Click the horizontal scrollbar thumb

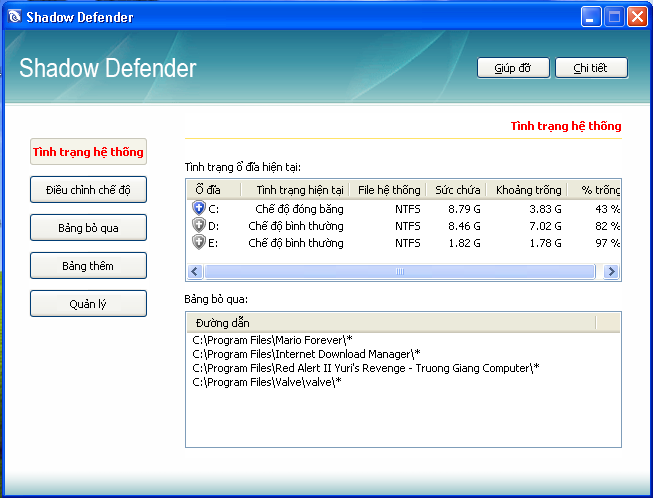pyautogui.click(x=400, y=272)
